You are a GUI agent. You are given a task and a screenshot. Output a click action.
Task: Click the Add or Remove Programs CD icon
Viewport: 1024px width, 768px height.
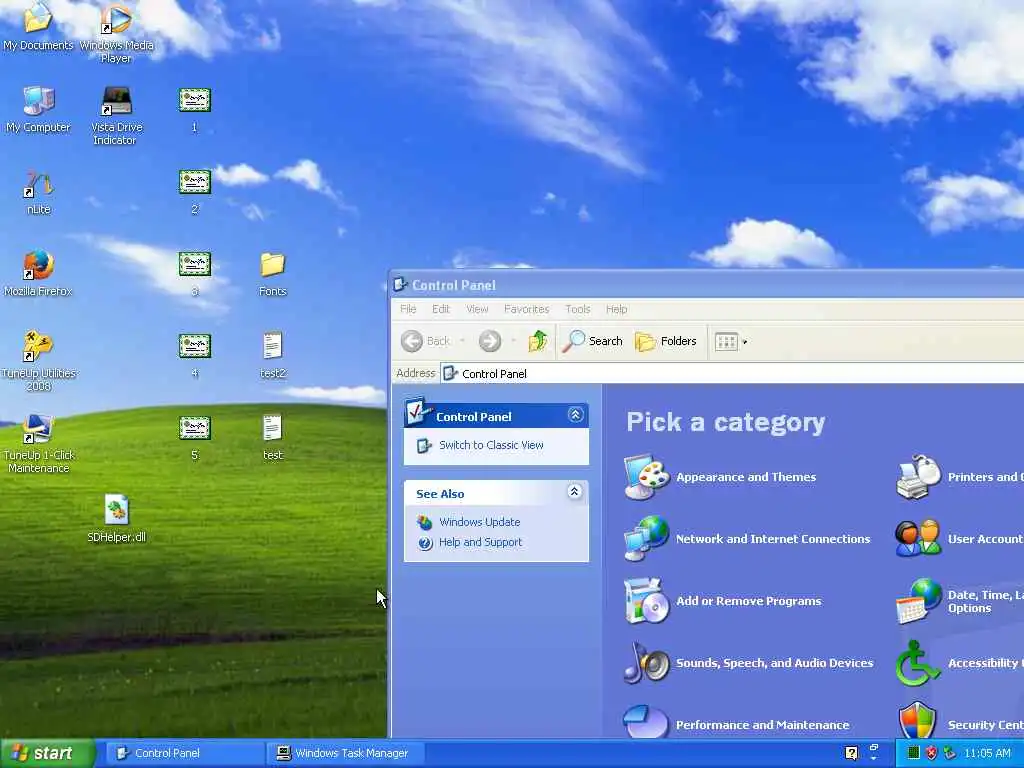pyautogui.click(x=646, y=601)
